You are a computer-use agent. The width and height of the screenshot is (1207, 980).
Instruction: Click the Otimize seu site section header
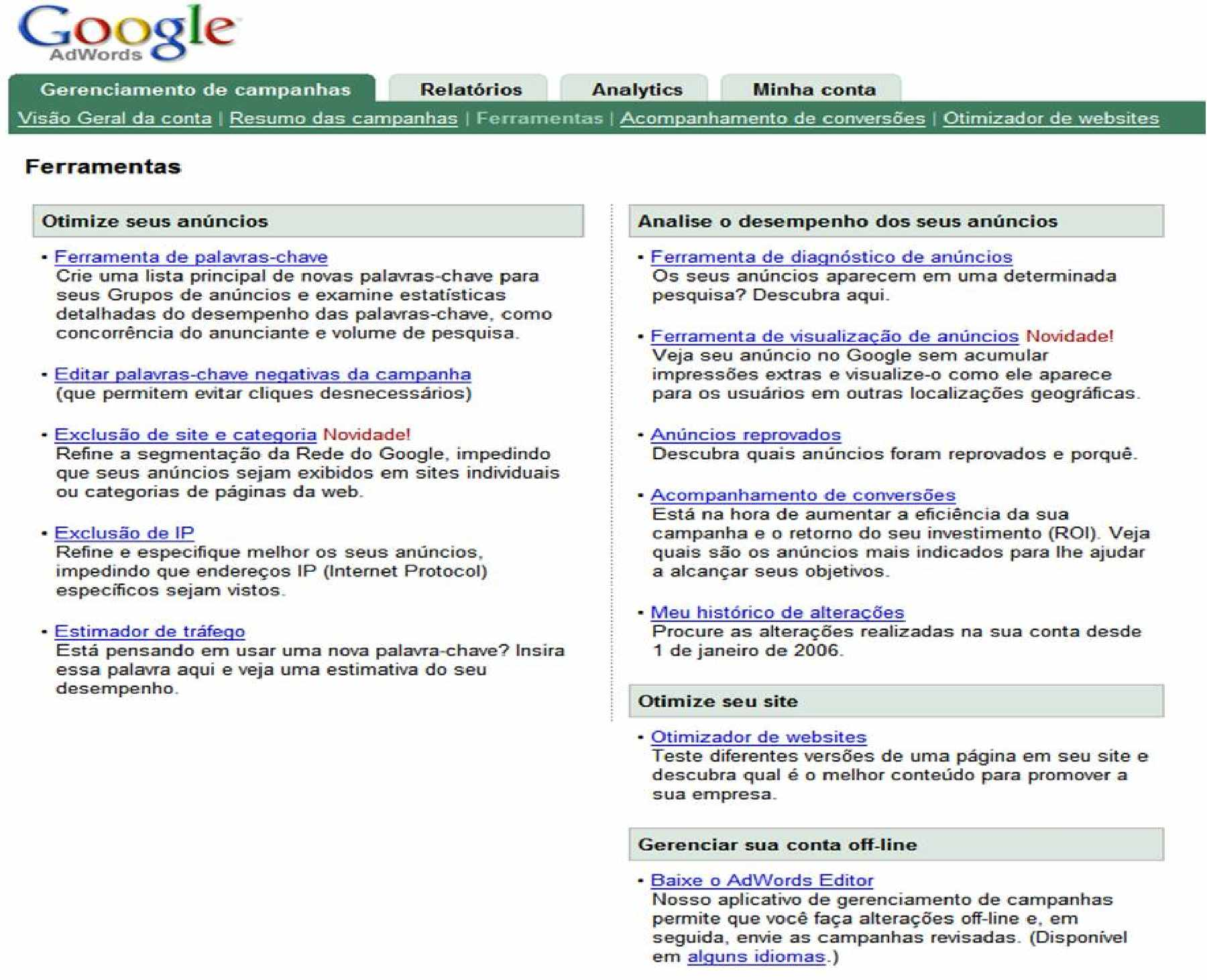[x=897, y=701]
